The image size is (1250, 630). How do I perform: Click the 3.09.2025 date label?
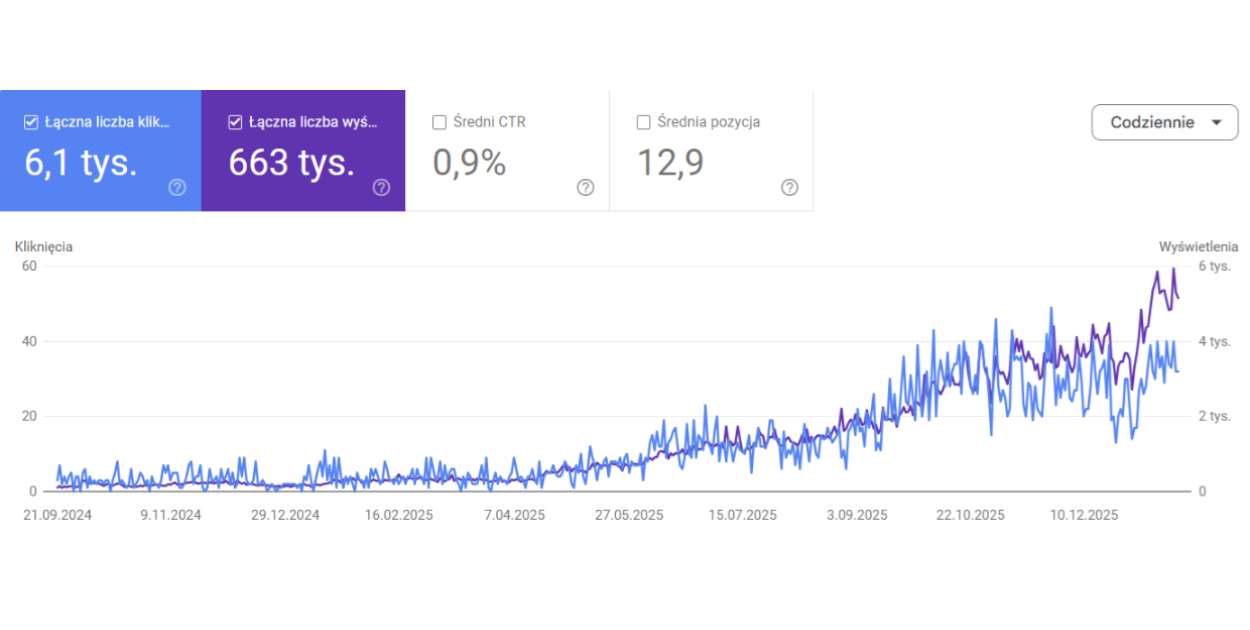pyautogui.click(x=857, y=516)
